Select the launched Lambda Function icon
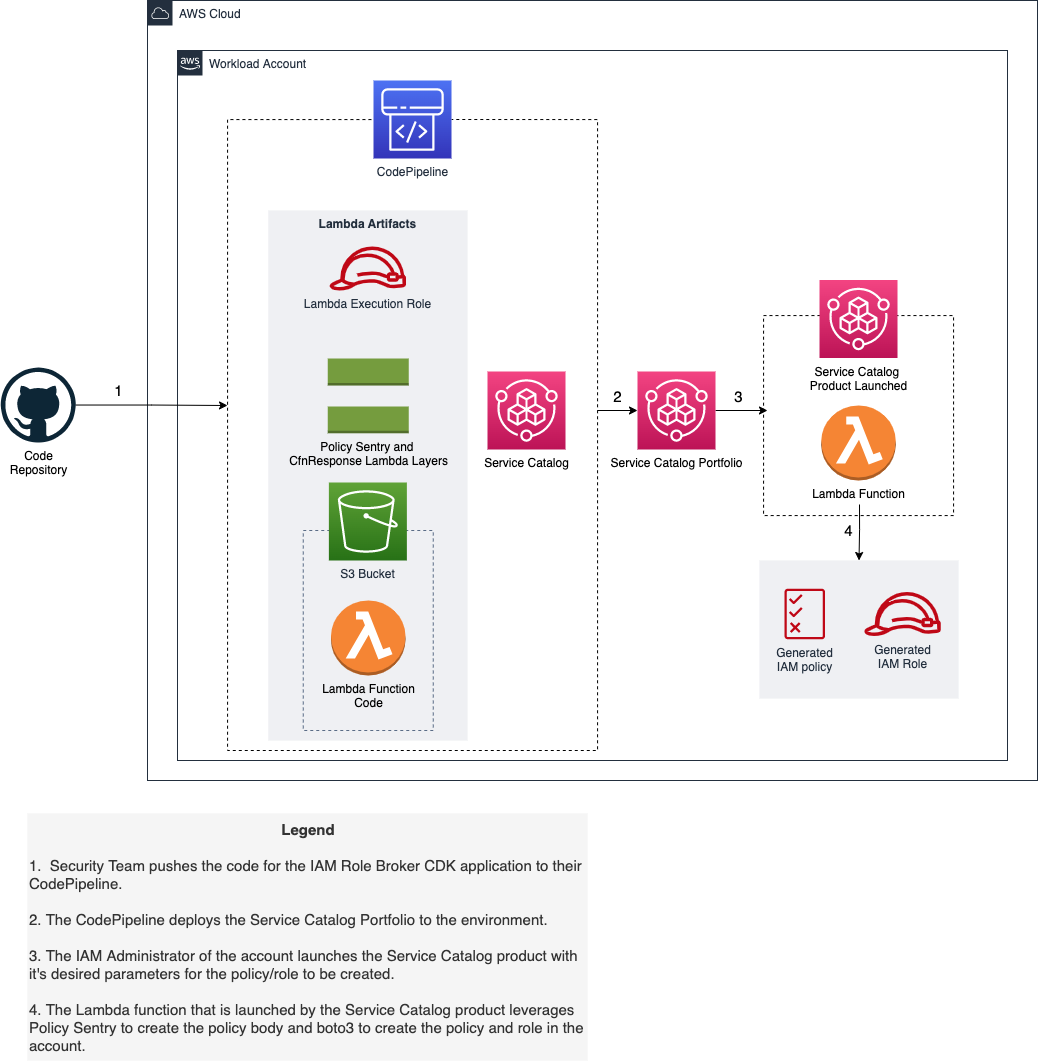The image size is (1038, 1061). tap(858, 443)
